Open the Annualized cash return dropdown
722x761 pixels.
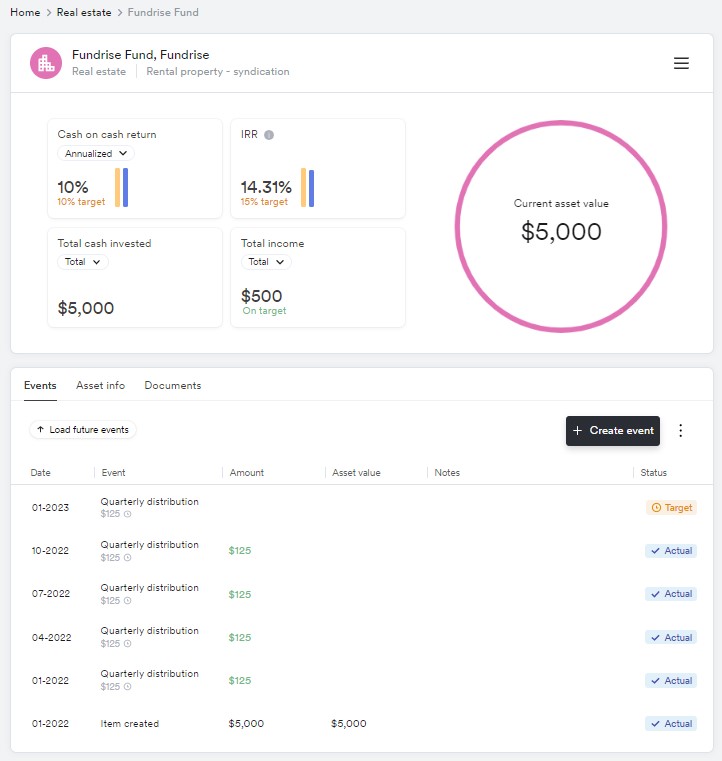coord(96,153)
